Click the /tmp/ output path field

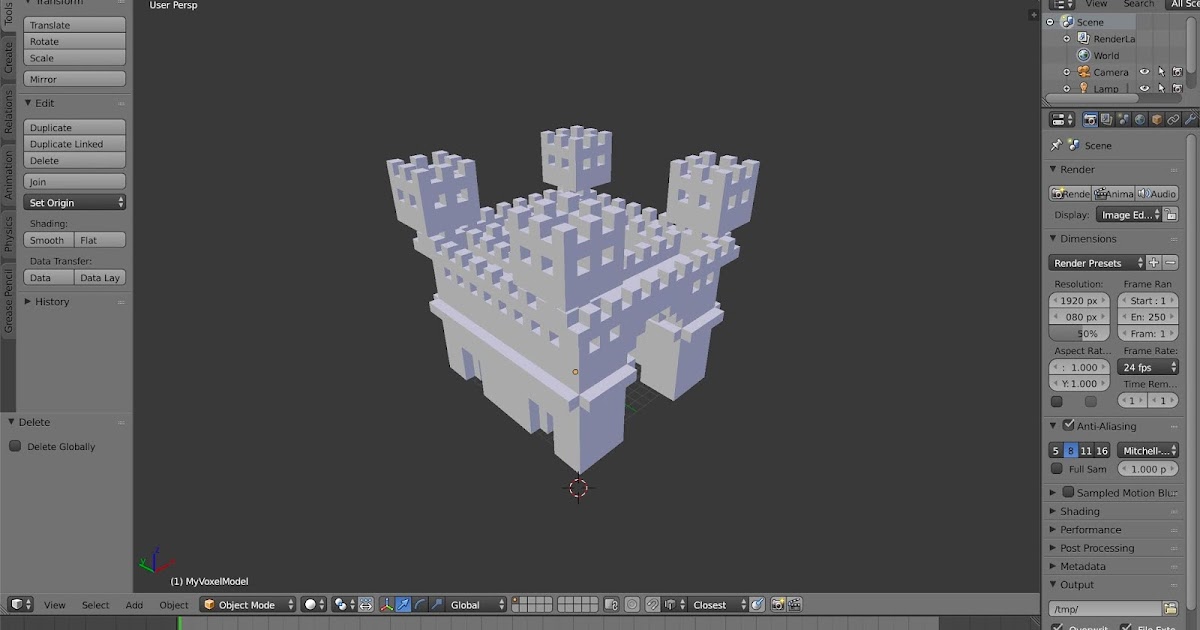[x=1105, y=608]
